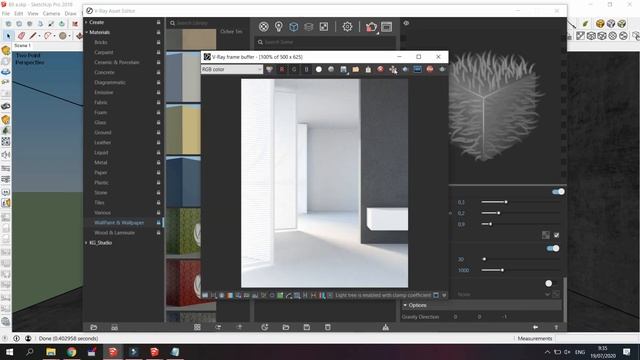
Task: Open the View menu in SketchUp
Action: [33, 13]
